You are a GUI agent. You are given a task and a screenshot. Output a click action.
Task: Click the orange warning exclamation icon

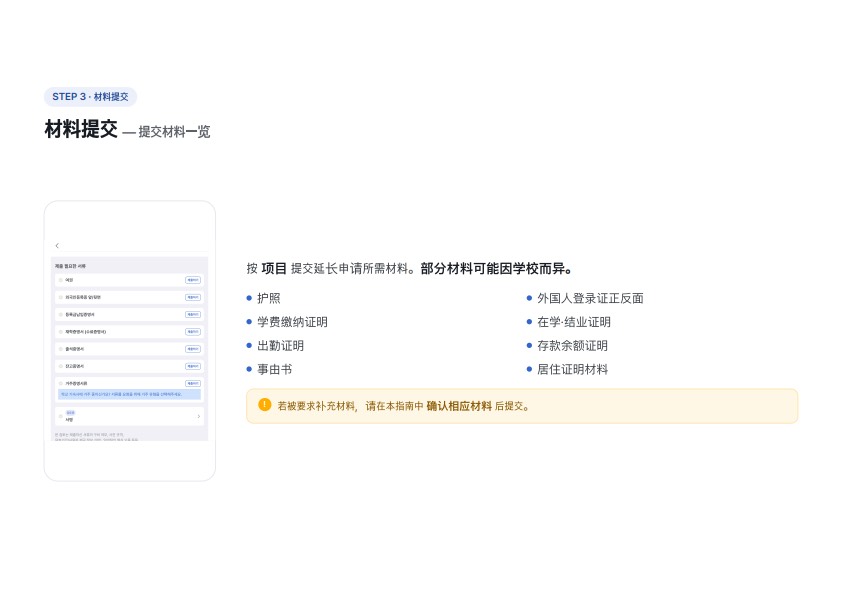[264, 405]
